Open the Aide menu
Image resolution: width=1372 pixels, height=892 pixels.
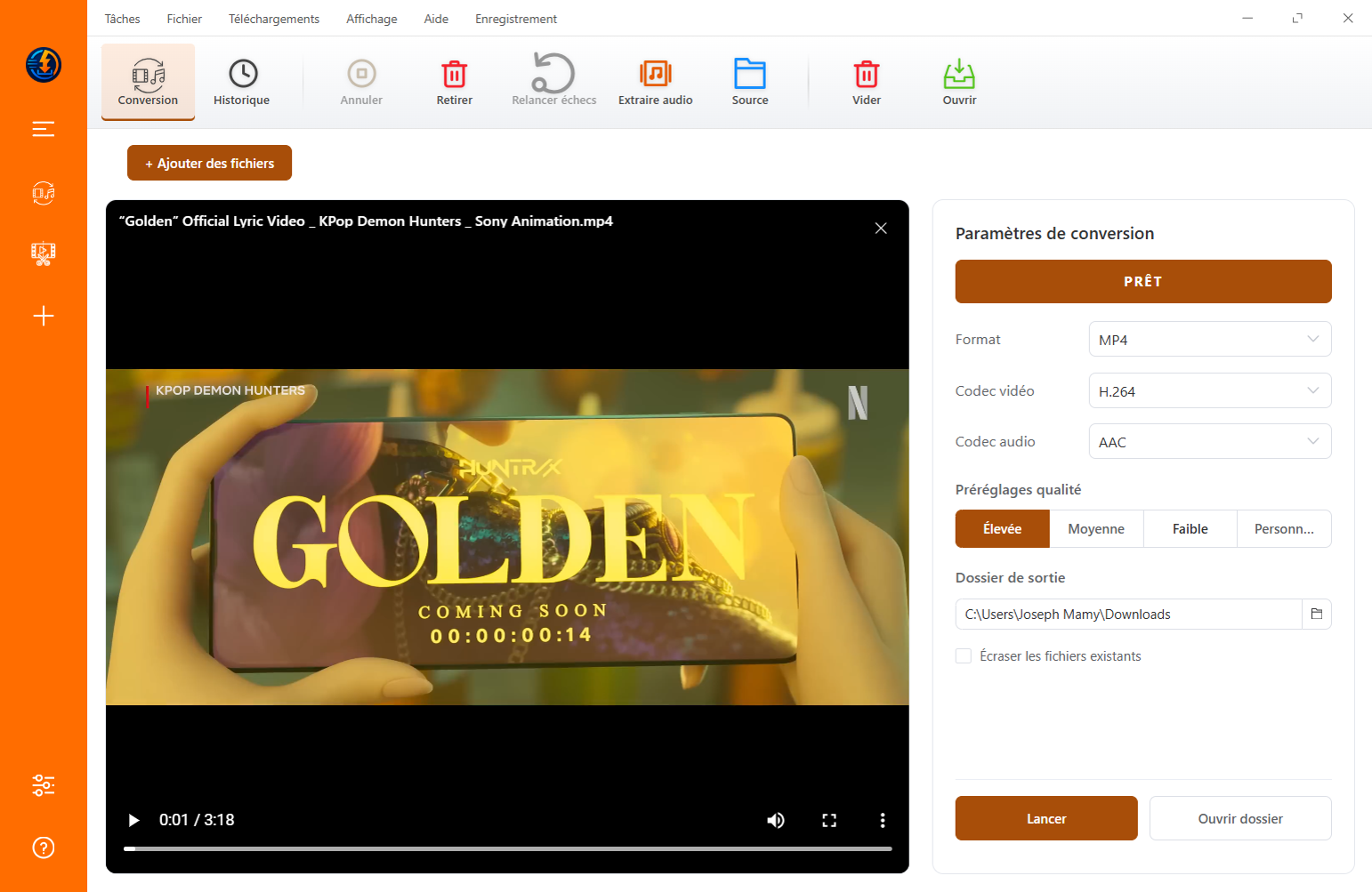click(436, 19)
